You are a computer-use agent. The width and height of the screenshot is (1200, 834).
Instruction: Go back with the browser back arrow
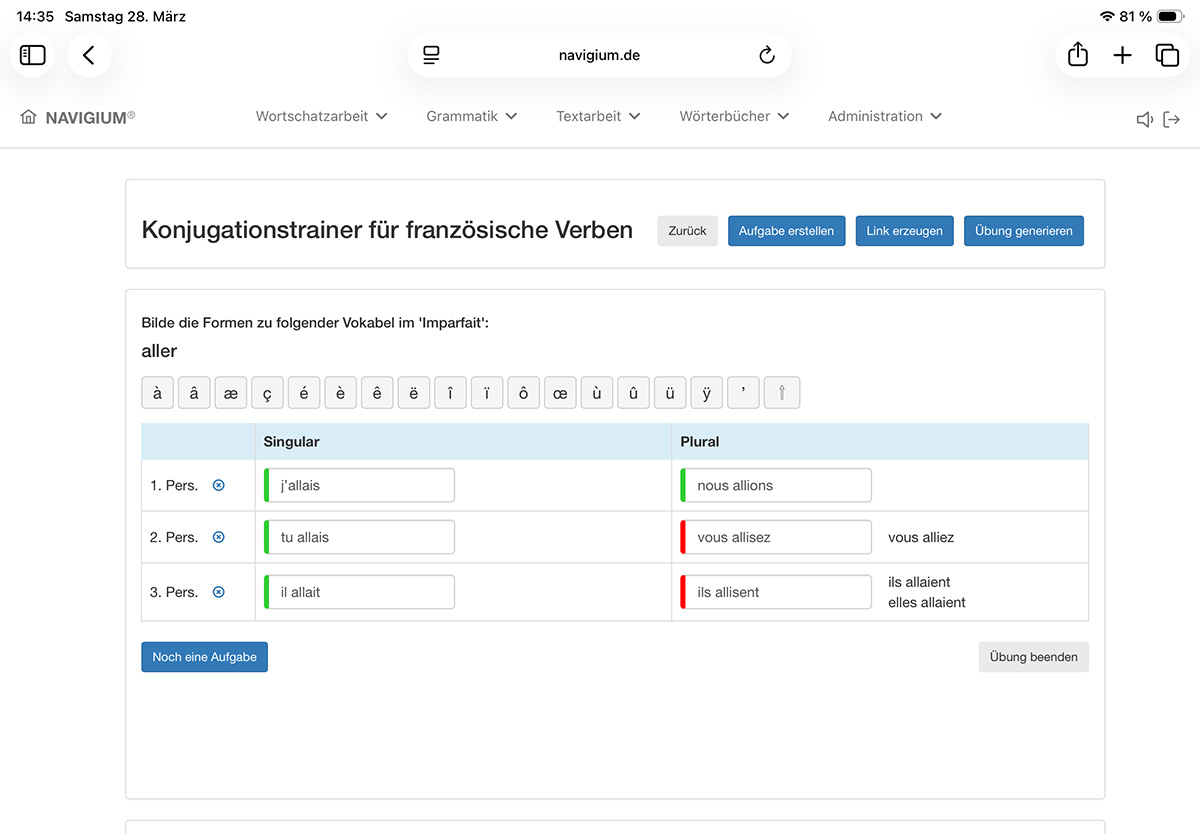click(x=89, y=55)
